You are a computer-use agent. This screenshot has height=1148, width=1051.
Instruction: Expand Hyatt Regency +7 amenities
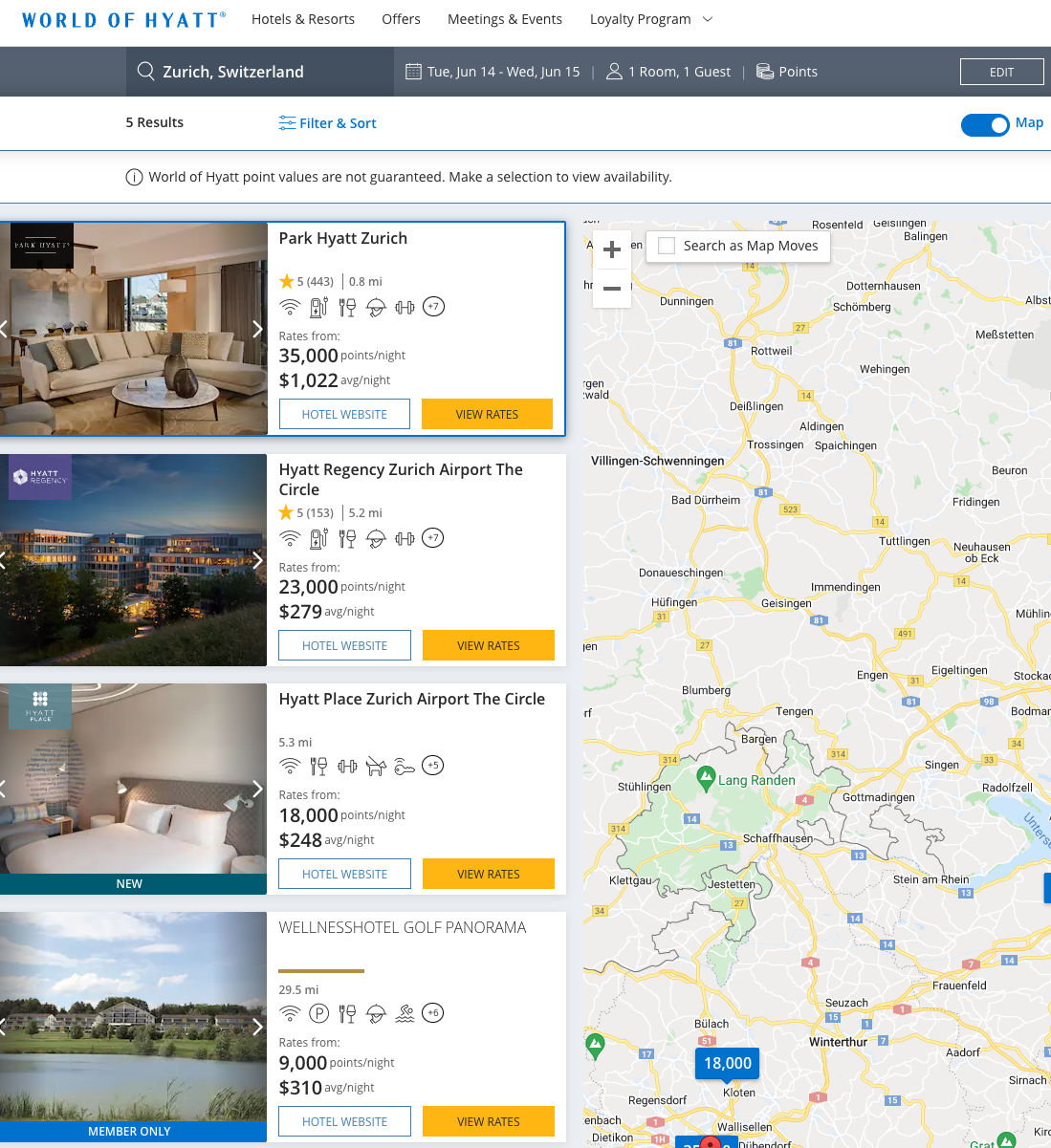pos(433,538)
